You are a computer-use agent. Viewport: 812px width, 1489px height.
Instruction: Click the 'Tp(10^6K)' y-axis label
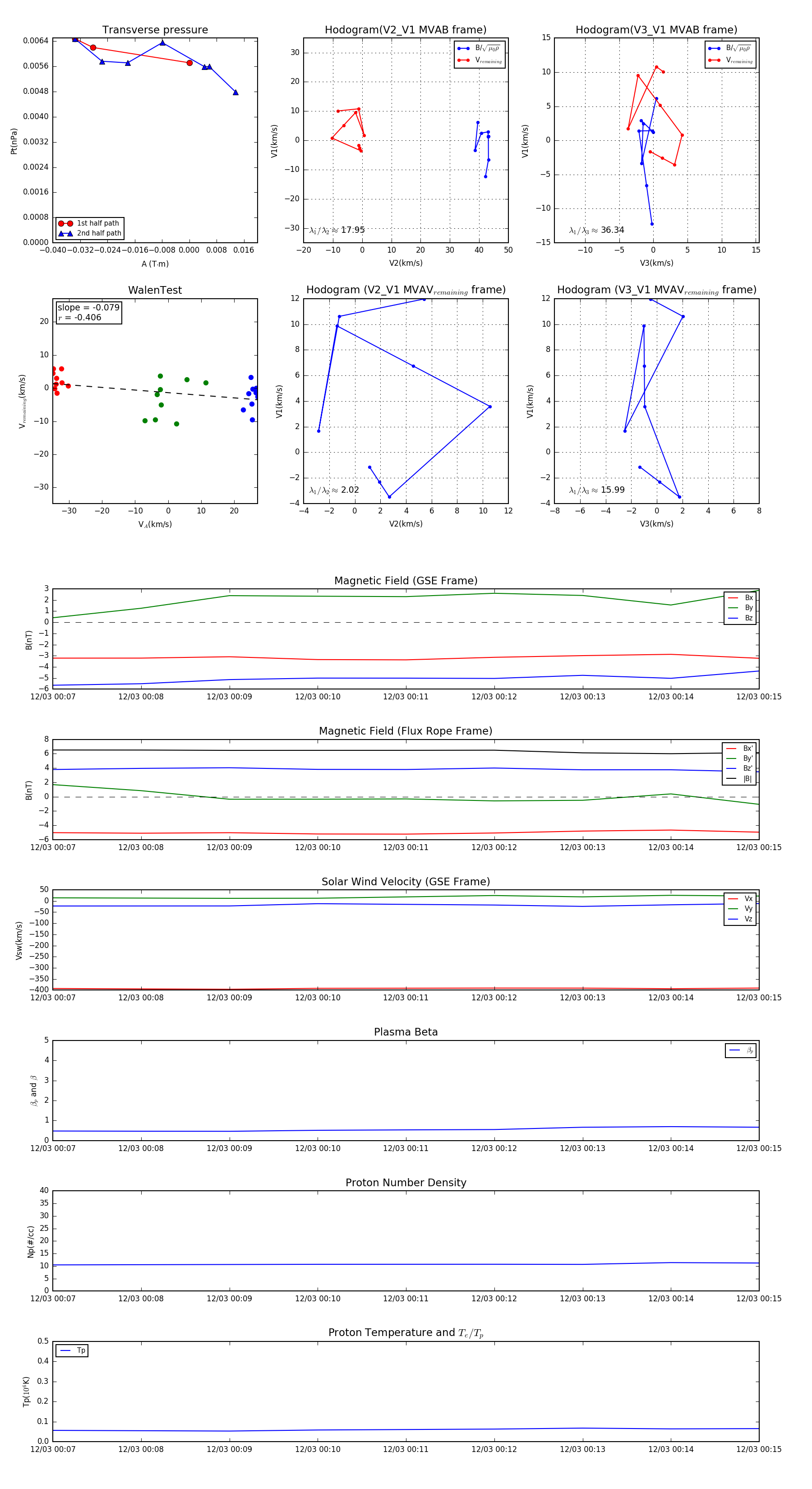click(26, 1392)
